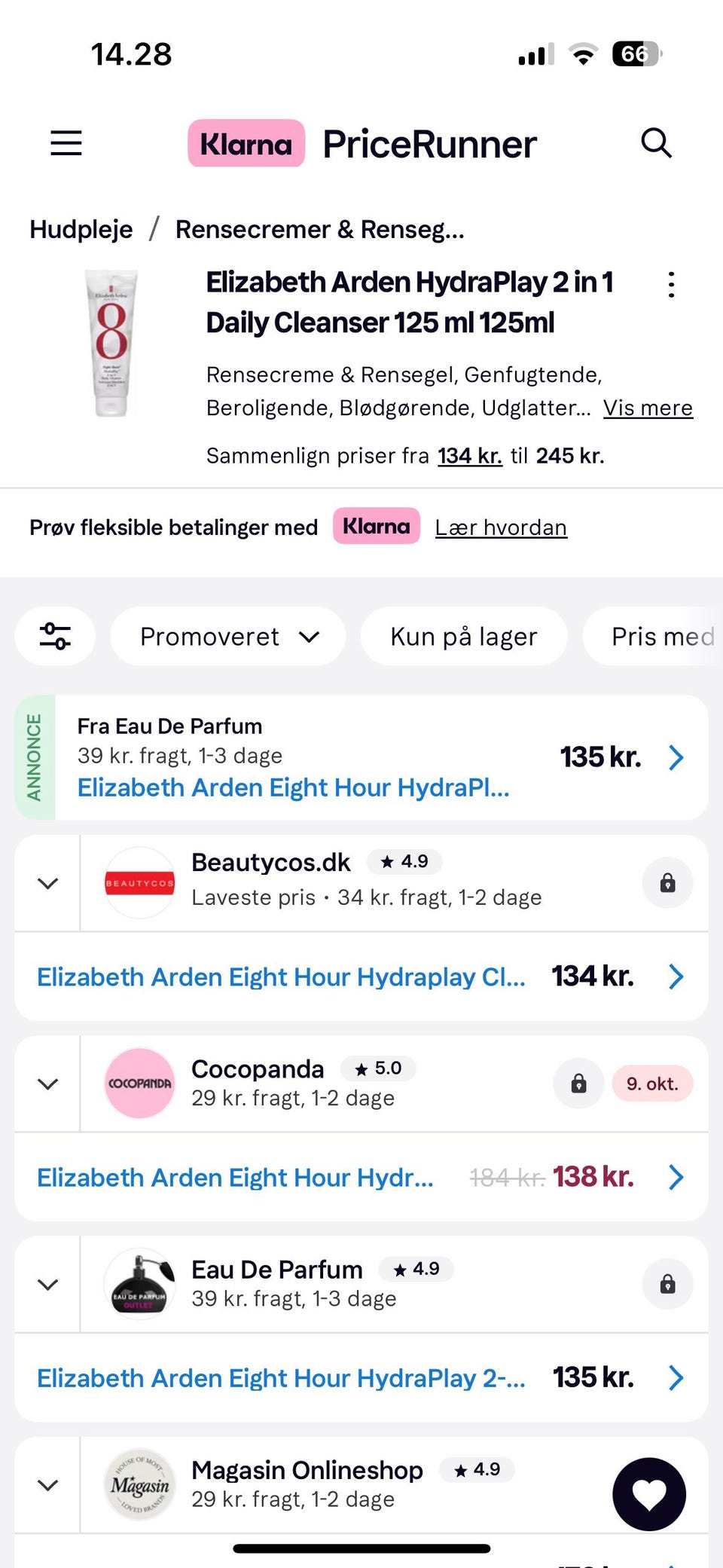Screen dimensions: 723x1568
Task: Tap the Klarna PriceRunner logo
Action: [361, 143]
